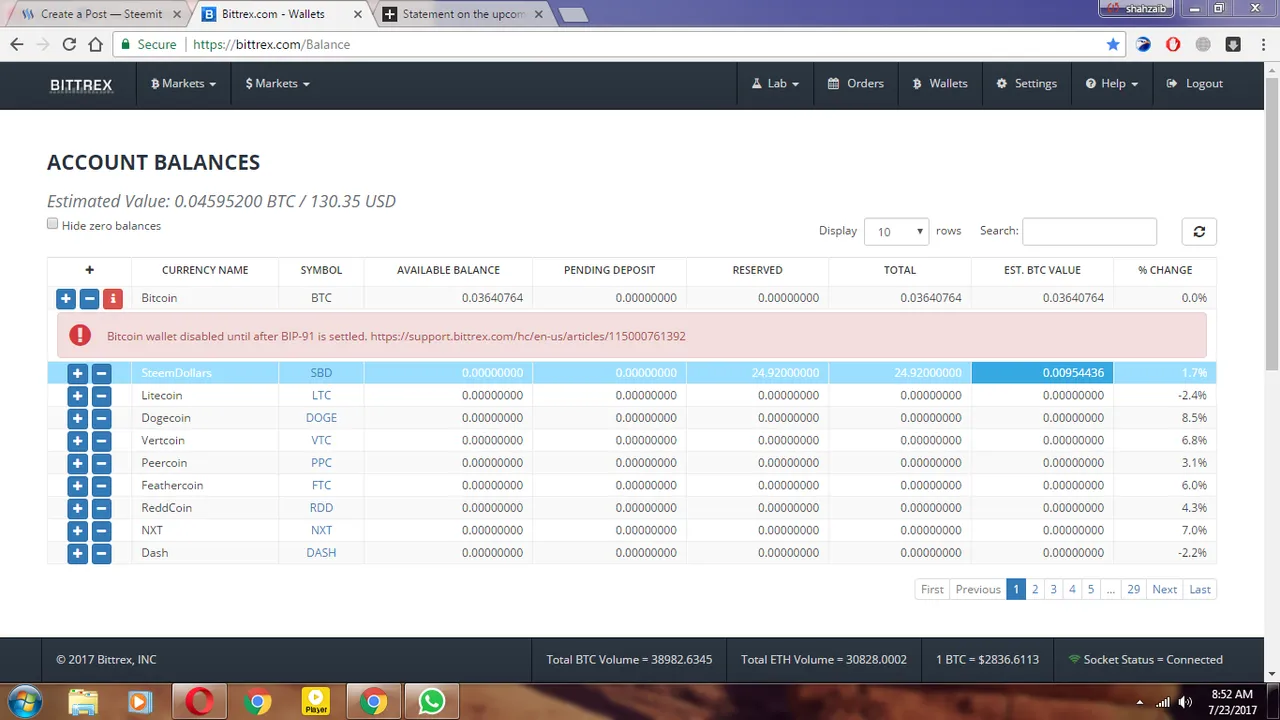Click Peercoin deposit plus icon

tap(77, 463)
